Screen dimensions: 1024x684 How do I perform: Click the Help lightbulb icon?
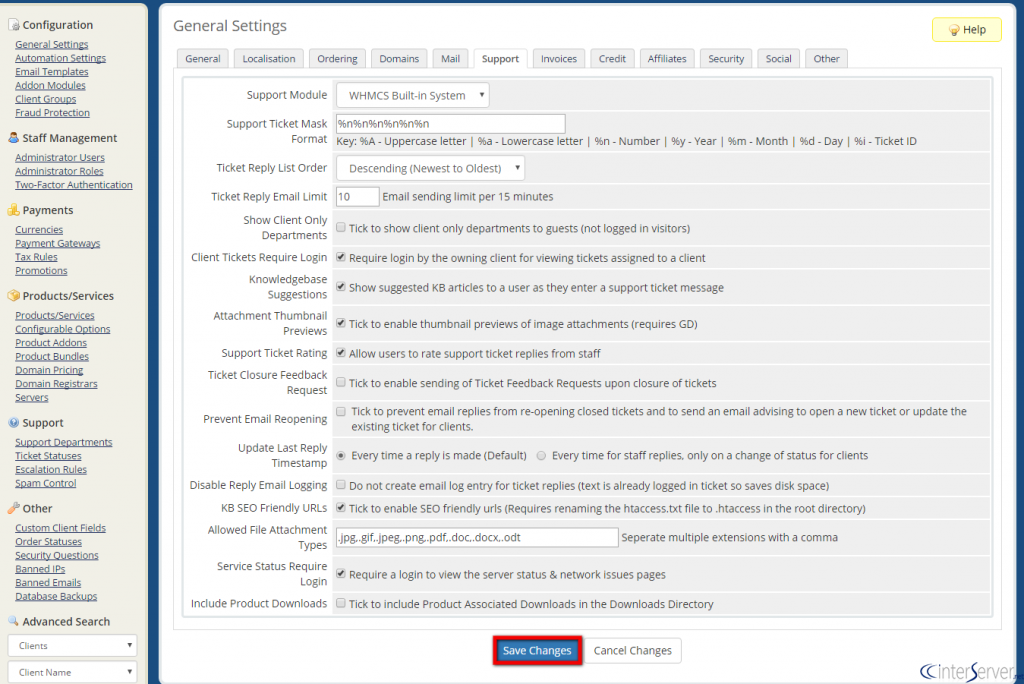pyautogui.click(x=954, y=30)
